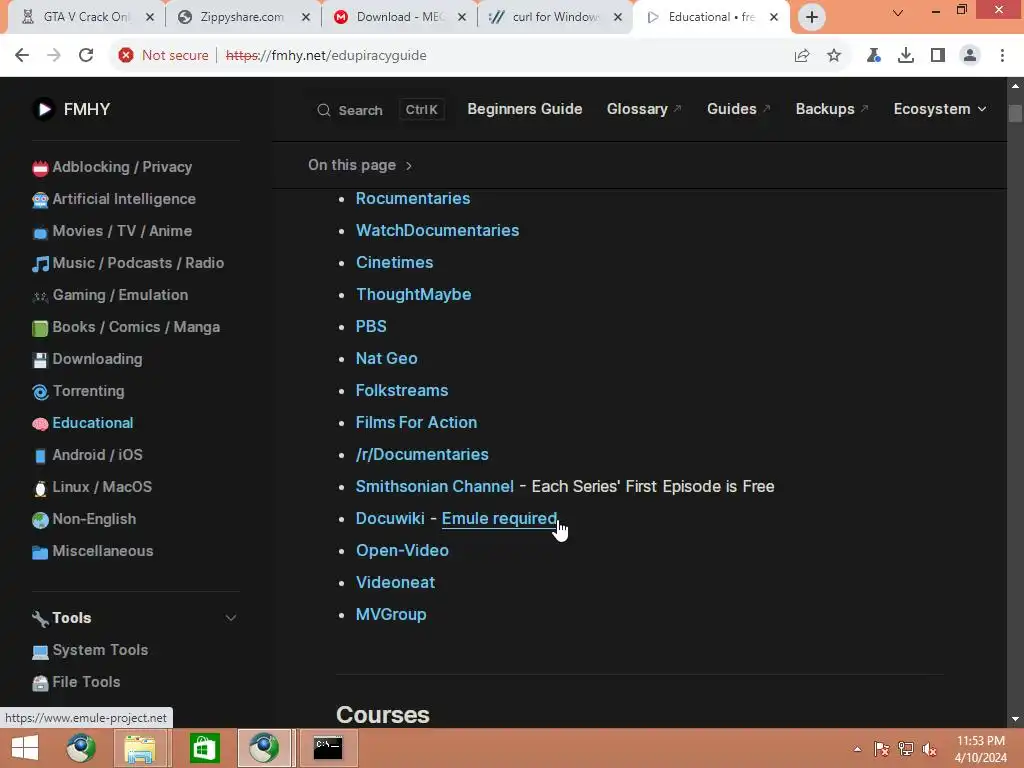The width and height of the screenshot is (1024, 768).
Task: Click the muted volume tray icon
Action: click(930, 749)
